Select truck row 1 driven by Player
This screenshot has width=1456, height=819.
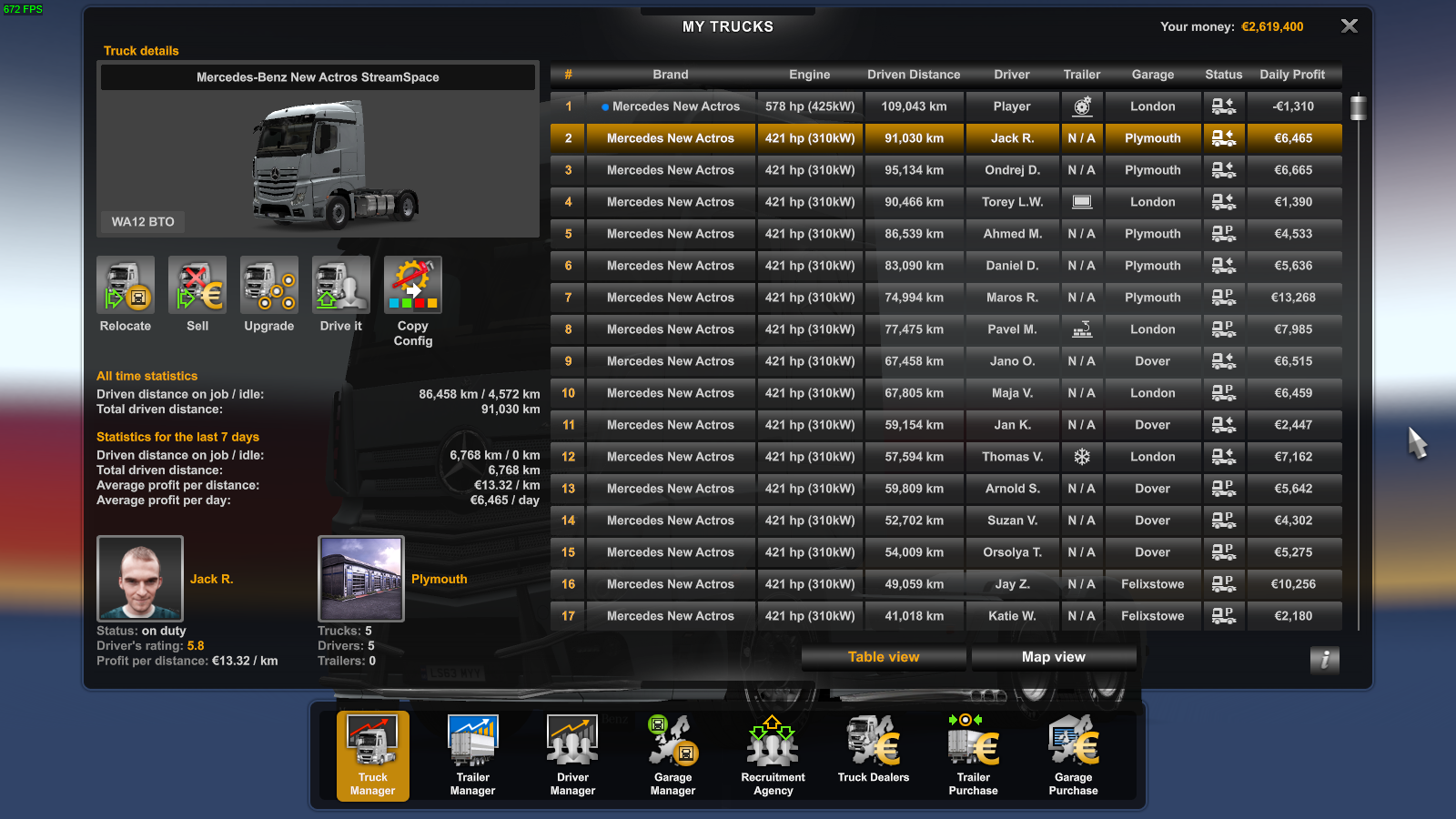(946, 106)
